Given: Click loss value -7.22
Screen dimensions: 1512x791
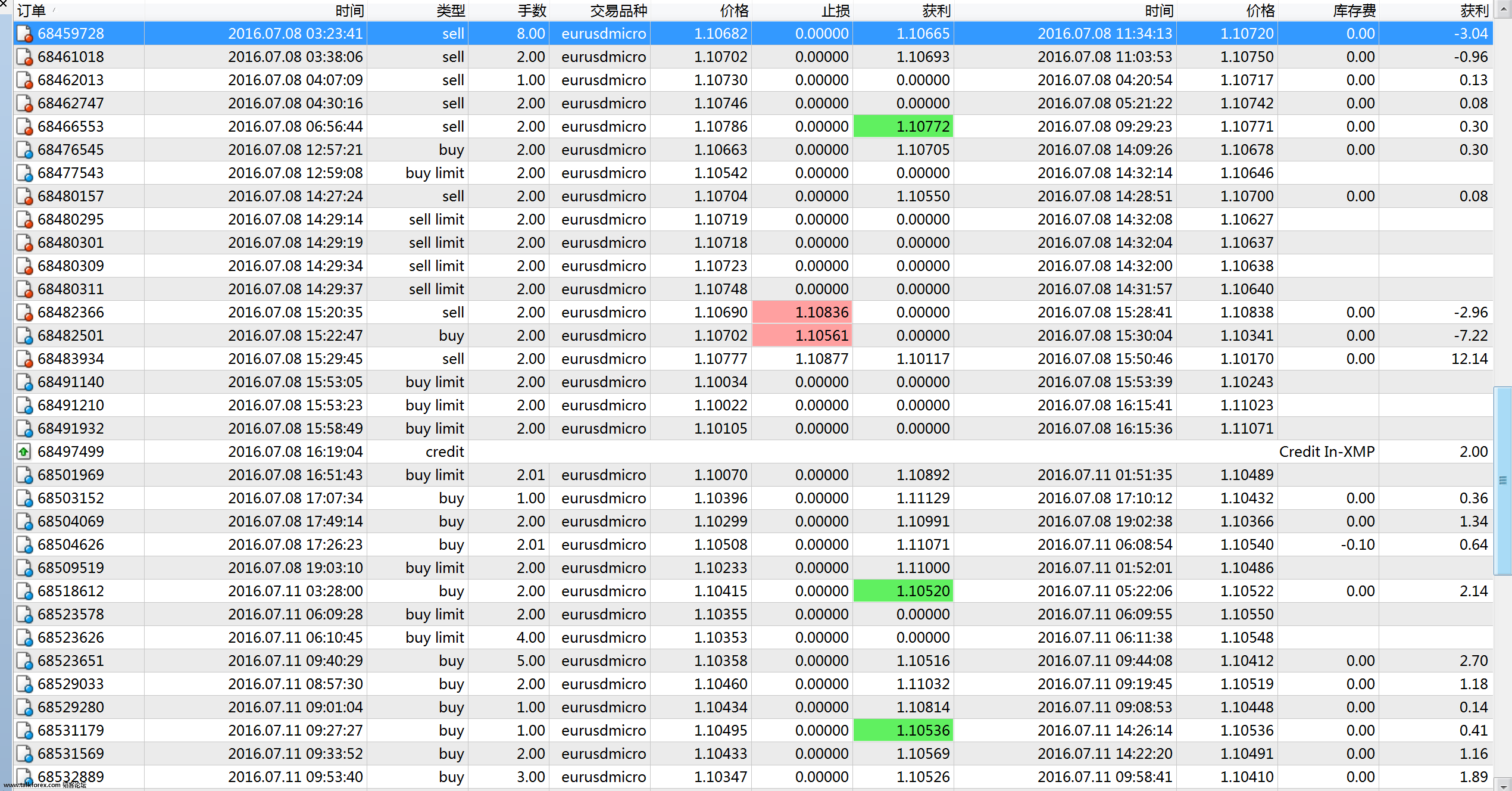Looking at the screenshot, I should (x=1470, y=336).
